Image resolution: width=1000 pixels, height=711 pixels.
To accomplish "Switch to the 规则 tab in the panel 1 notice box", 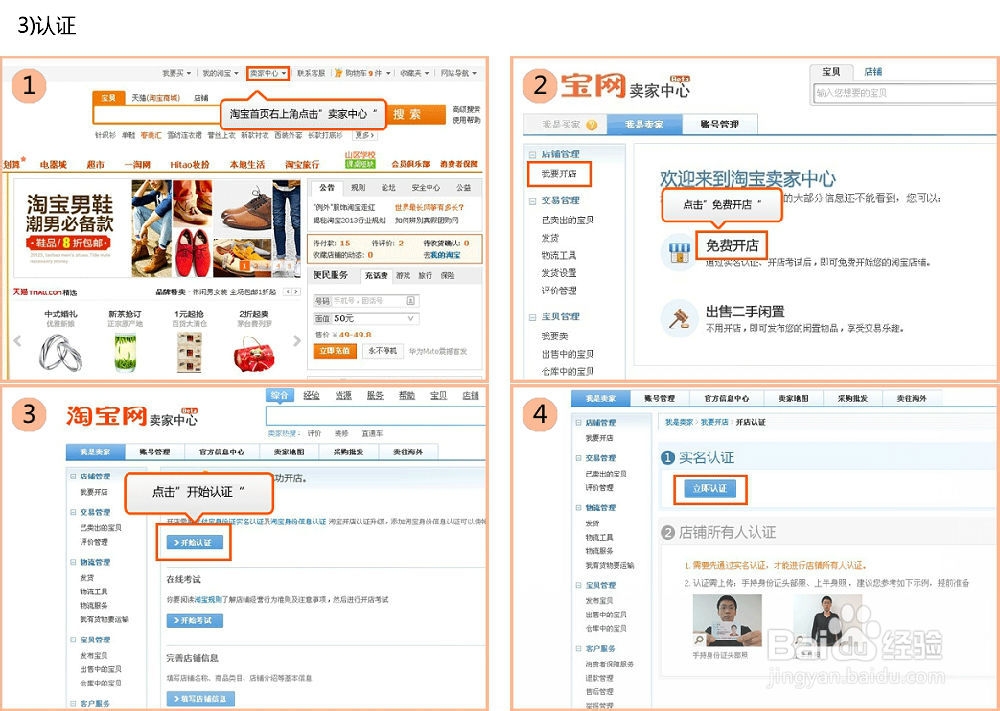I will coord(358,187).
